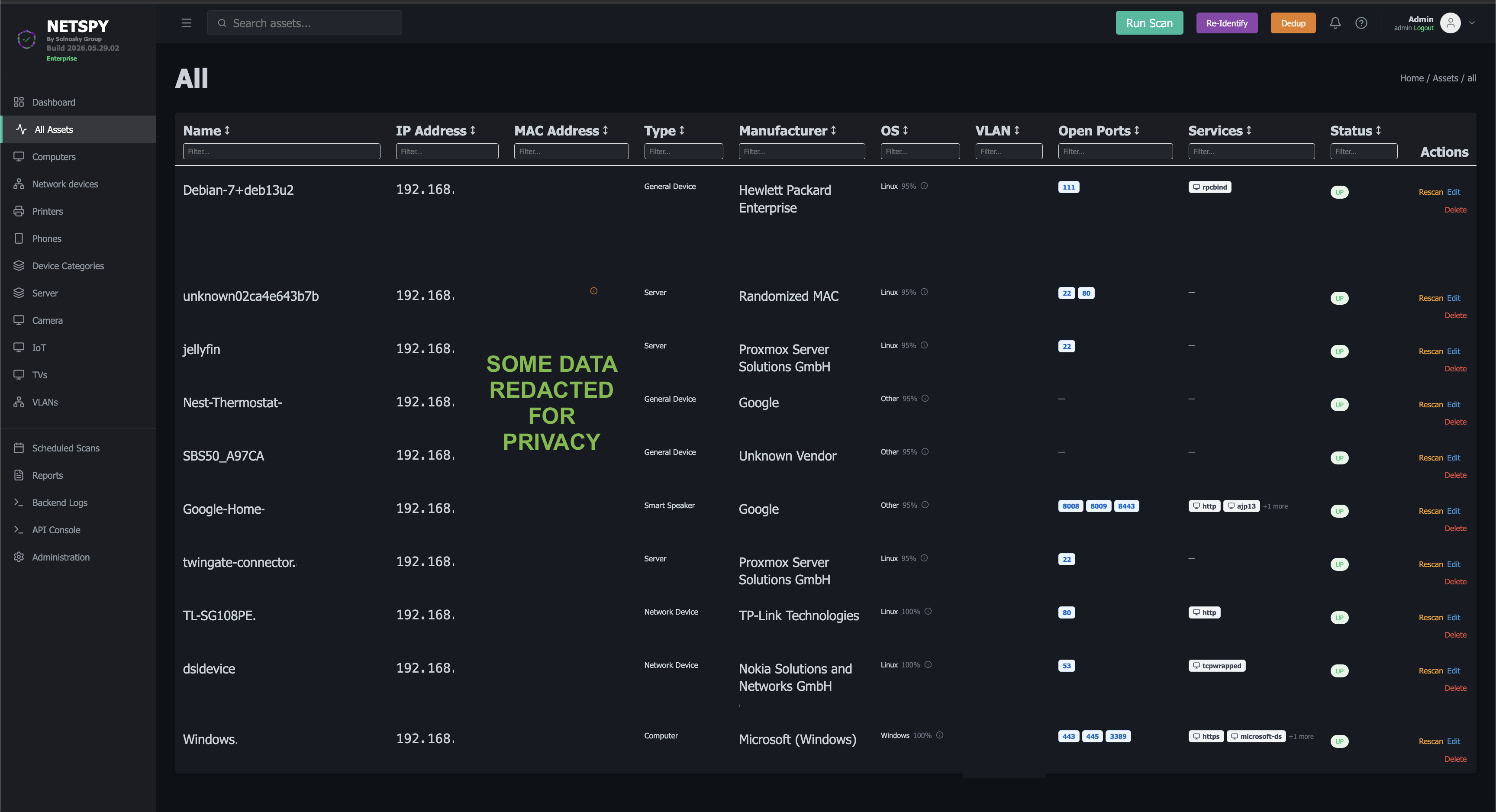The image size is (1496, 812).
Task: Open the Computers sidebar item
Action: pyautogui.click(x=78, y=157)
